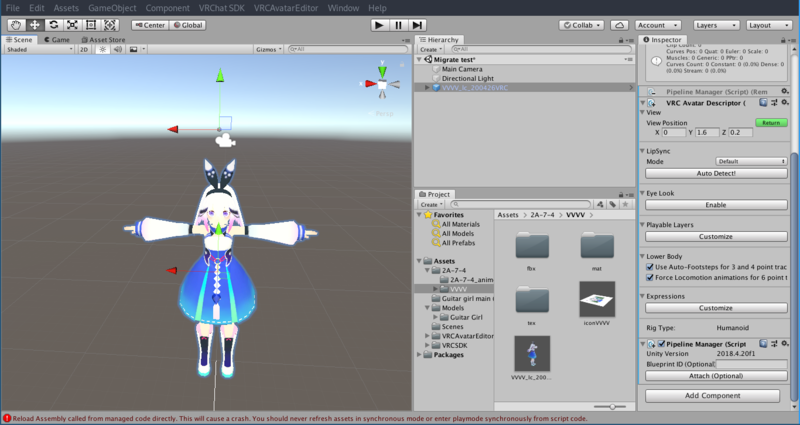Toggle 2D scene view mode

tap(84, 49)
